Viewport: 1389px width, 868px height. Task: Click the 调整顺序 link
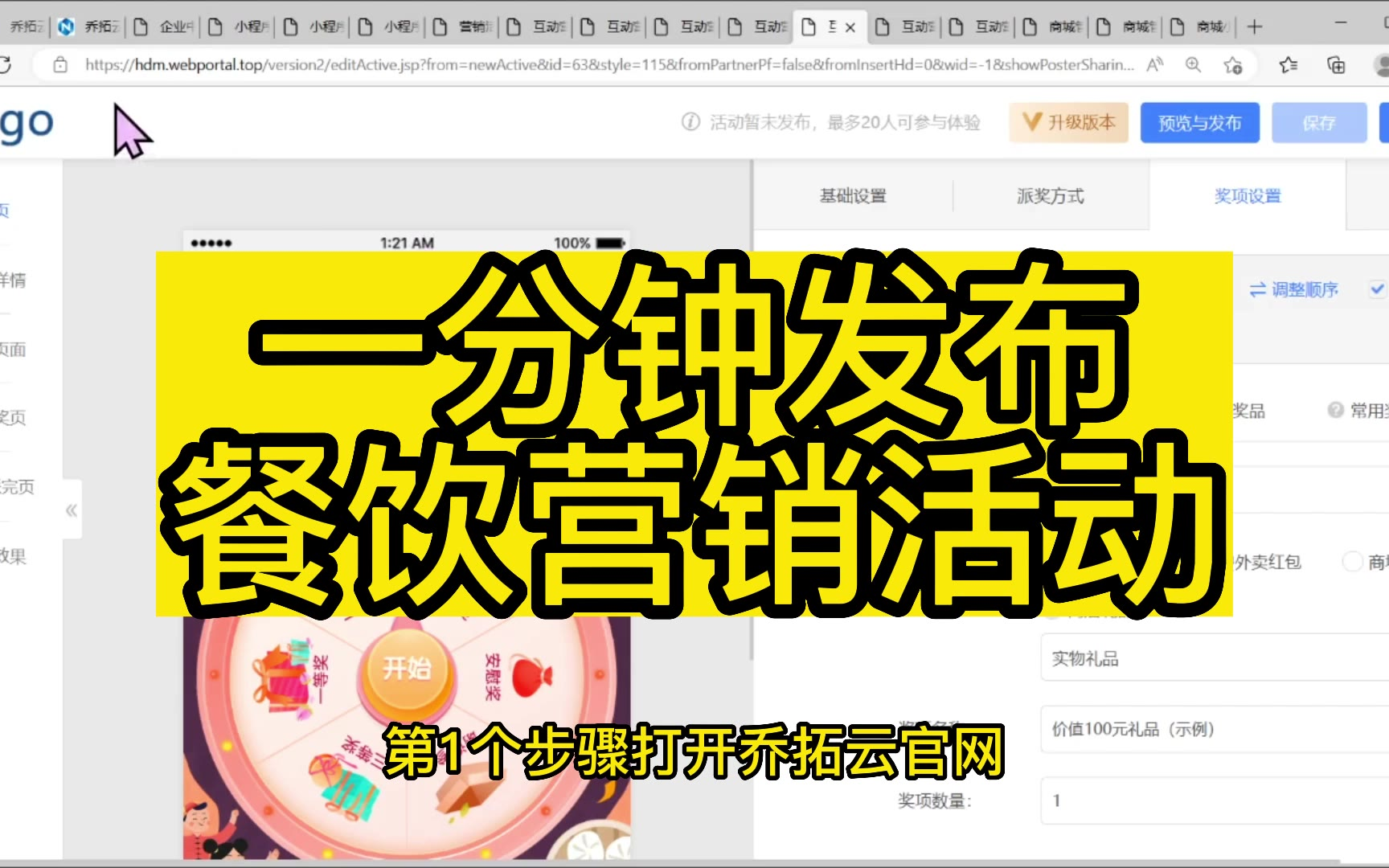click(1305, 289)
